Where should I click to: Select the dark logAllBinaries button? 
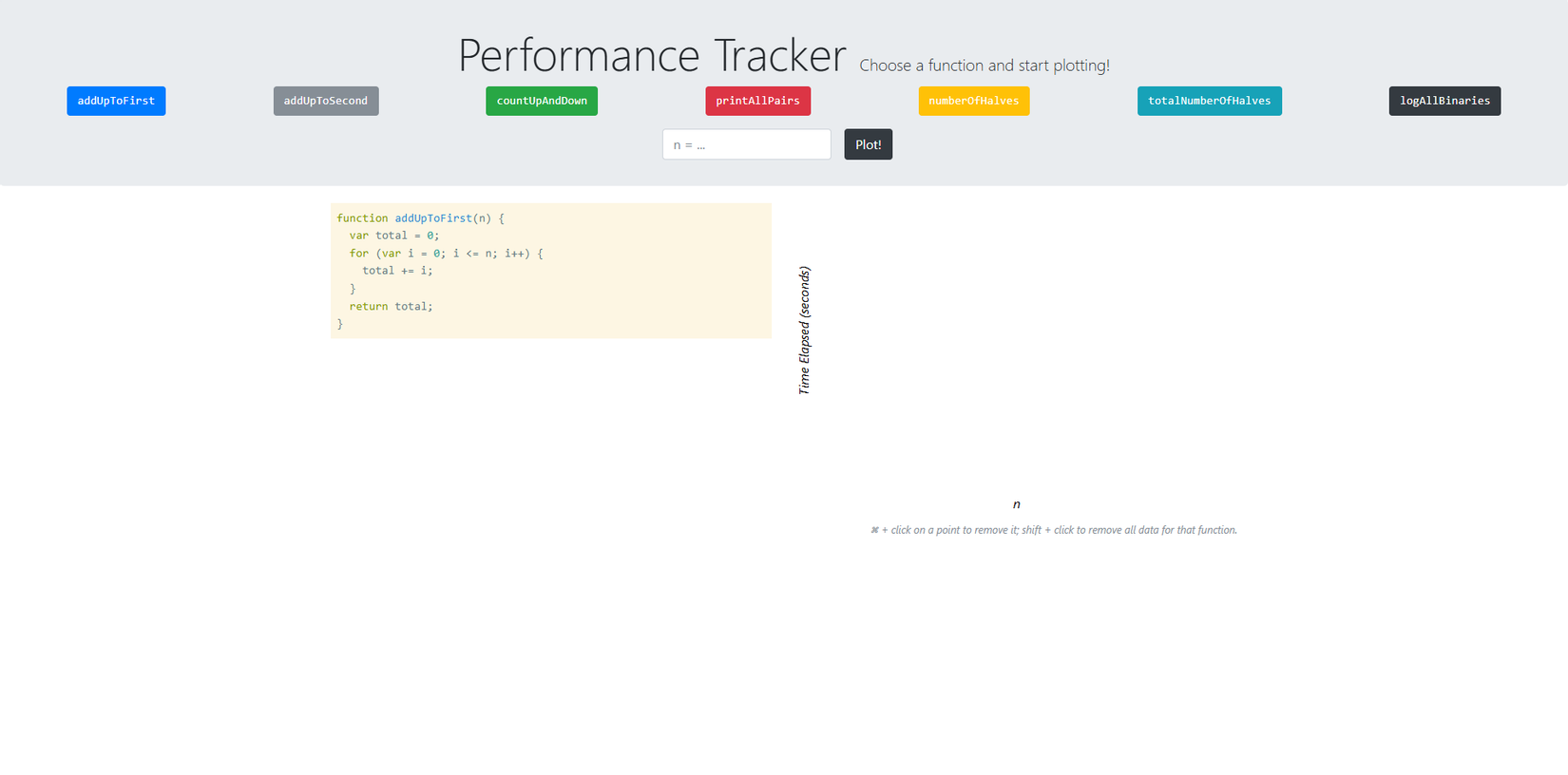pyautogui.click(x=1444, y=101)
